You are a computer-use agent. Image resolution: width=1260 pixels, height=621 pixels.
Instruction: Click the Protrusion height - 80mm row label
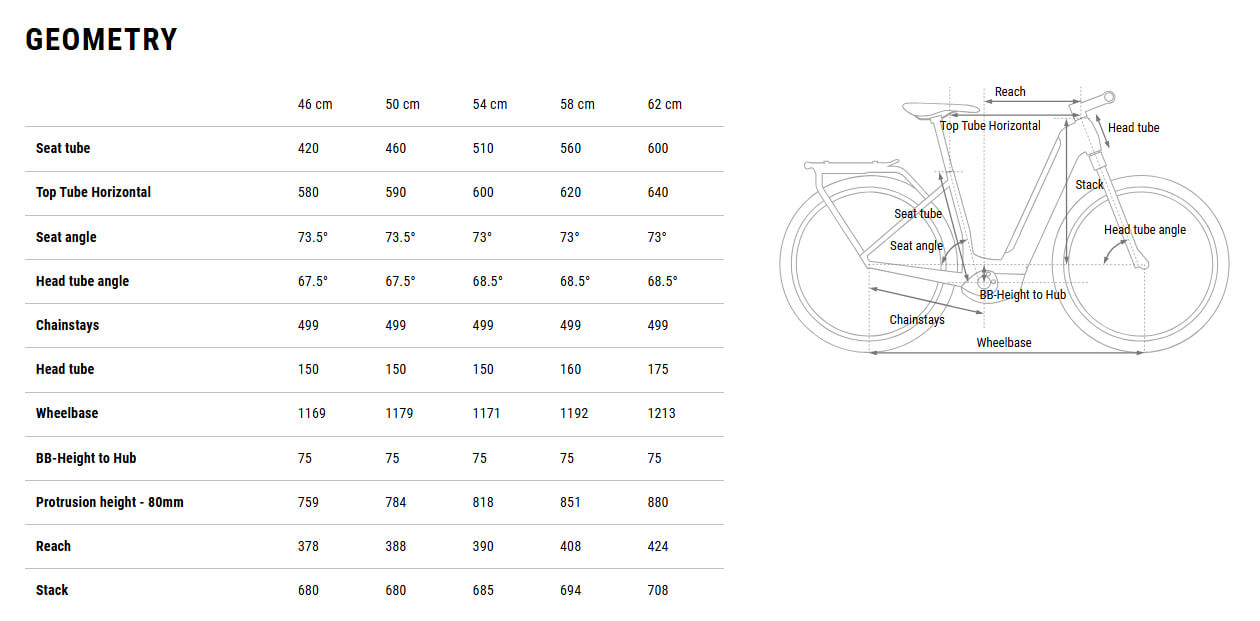pos(110,502)
